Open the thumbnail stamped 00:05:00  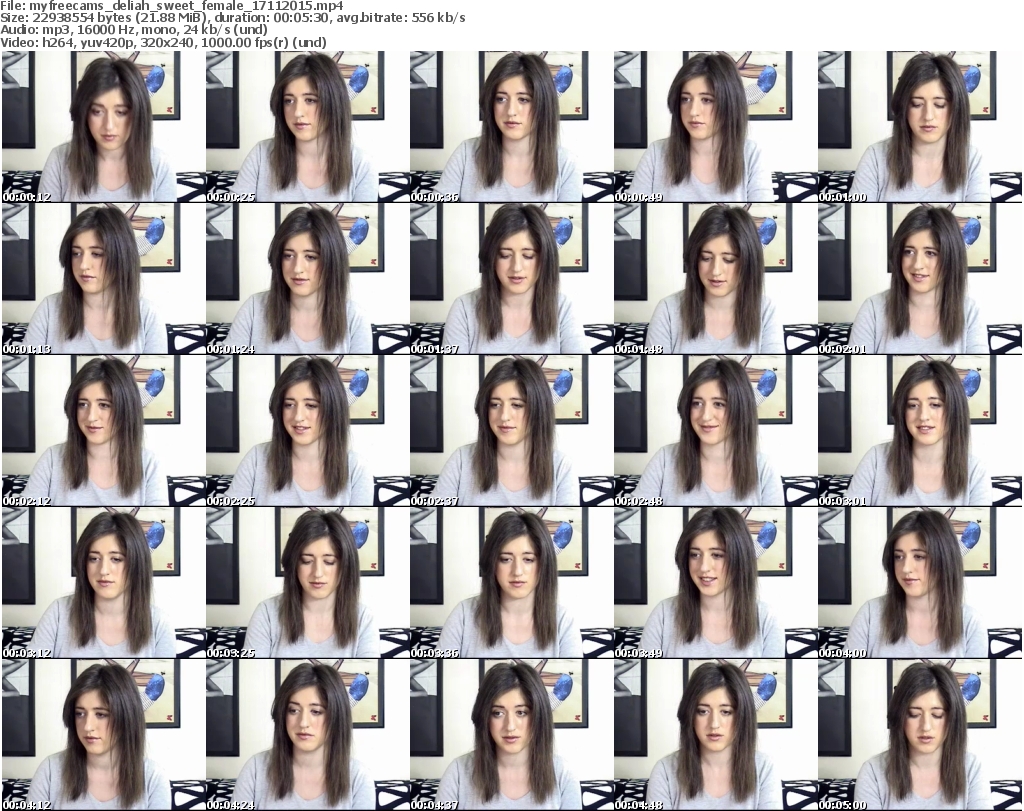point(920,735)
